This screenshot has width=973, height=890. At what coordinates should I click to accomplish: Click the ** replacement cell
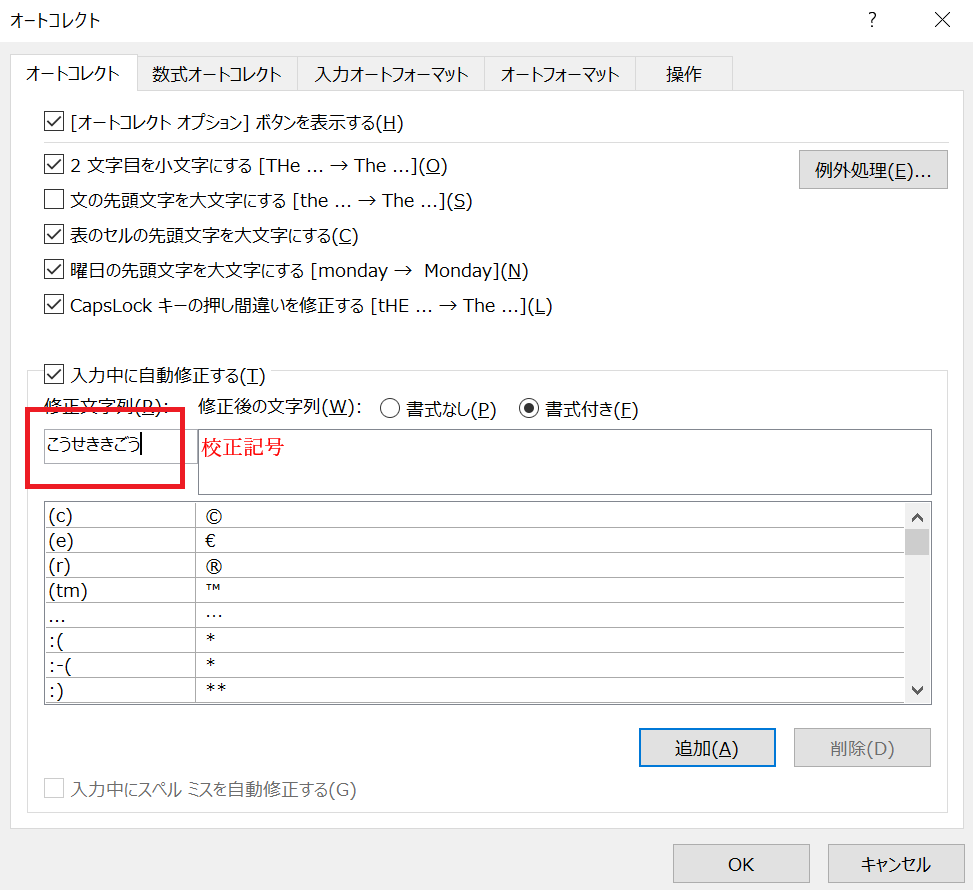click(x=550, y=690)
